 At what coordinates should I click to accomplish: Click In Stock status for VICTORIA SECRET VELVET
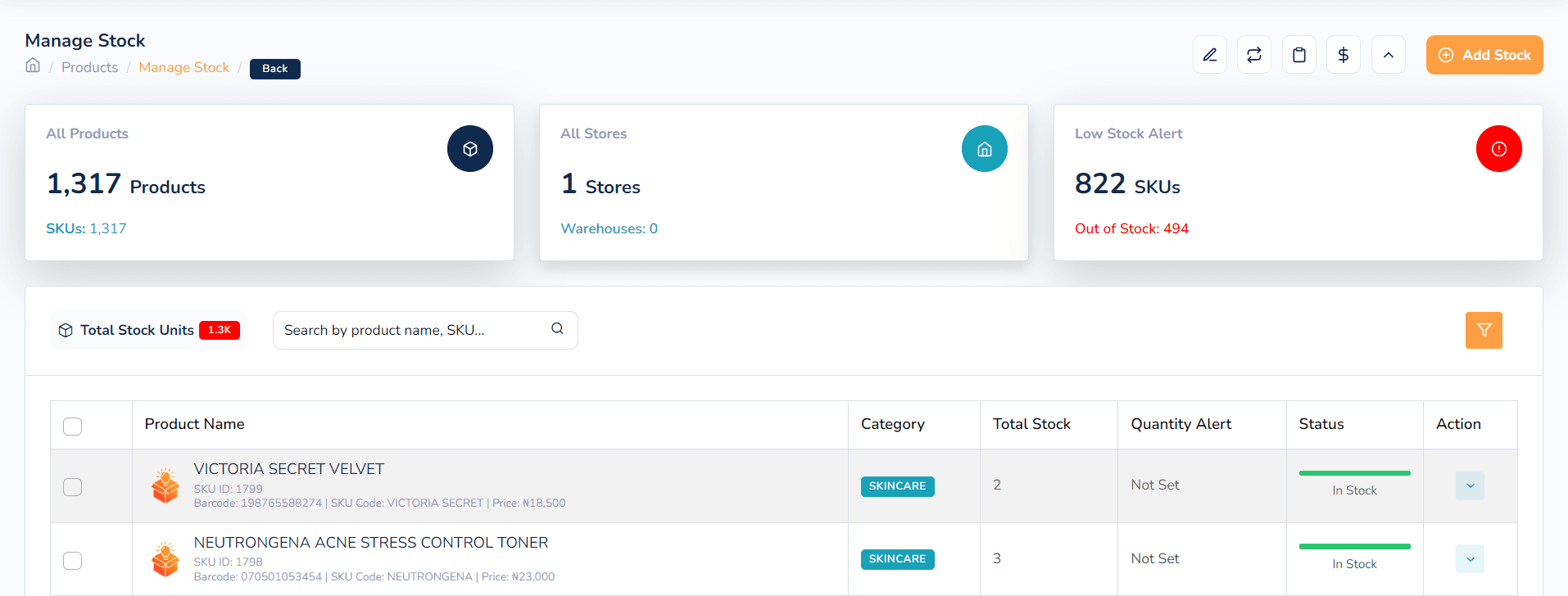(1354, 490)
